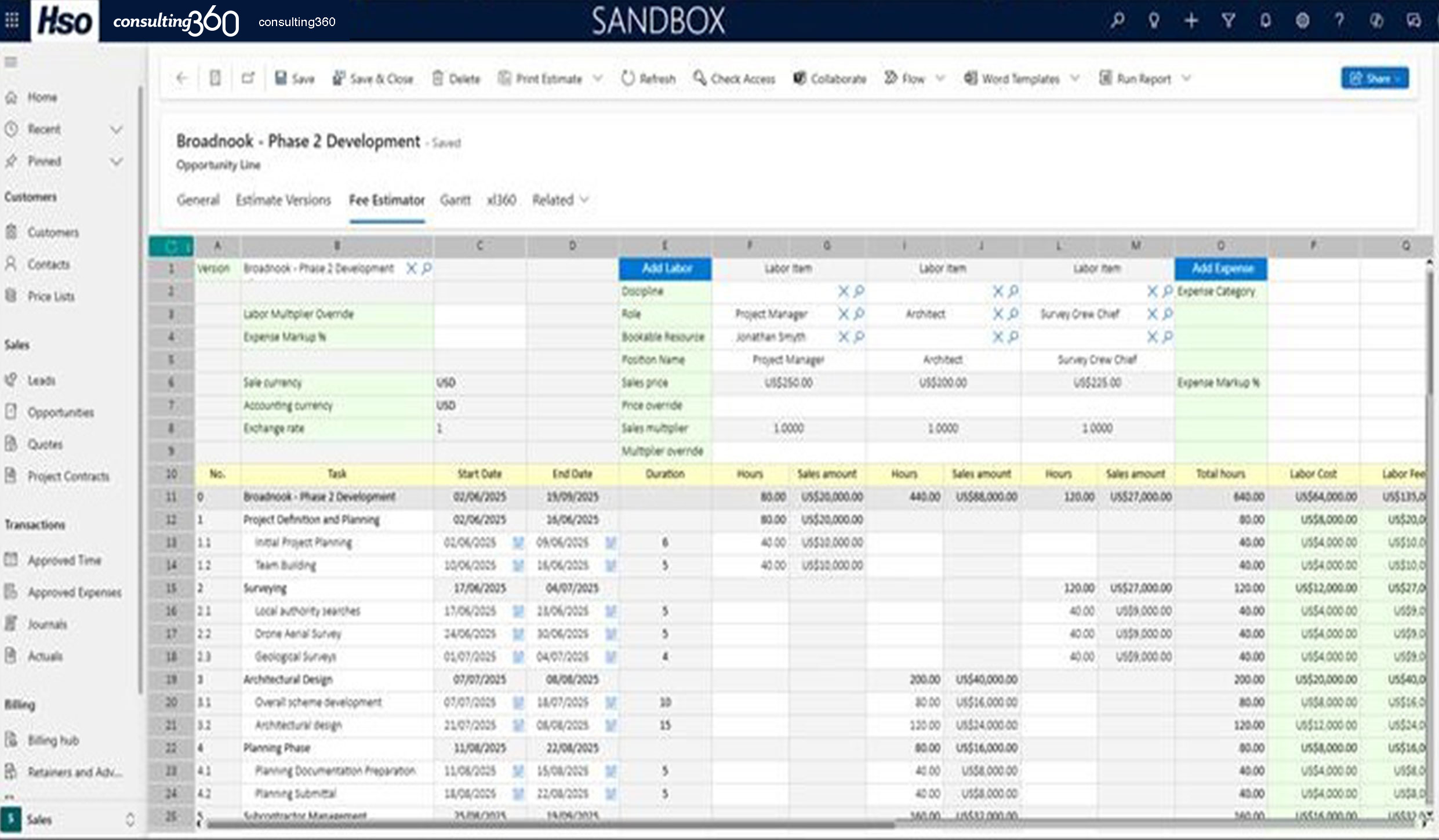Image resolution: width=1439 pixels, height=840 pixels.
Task: Open the settings gear icon
Action: pyautogui.click(x=1303, y=21)
